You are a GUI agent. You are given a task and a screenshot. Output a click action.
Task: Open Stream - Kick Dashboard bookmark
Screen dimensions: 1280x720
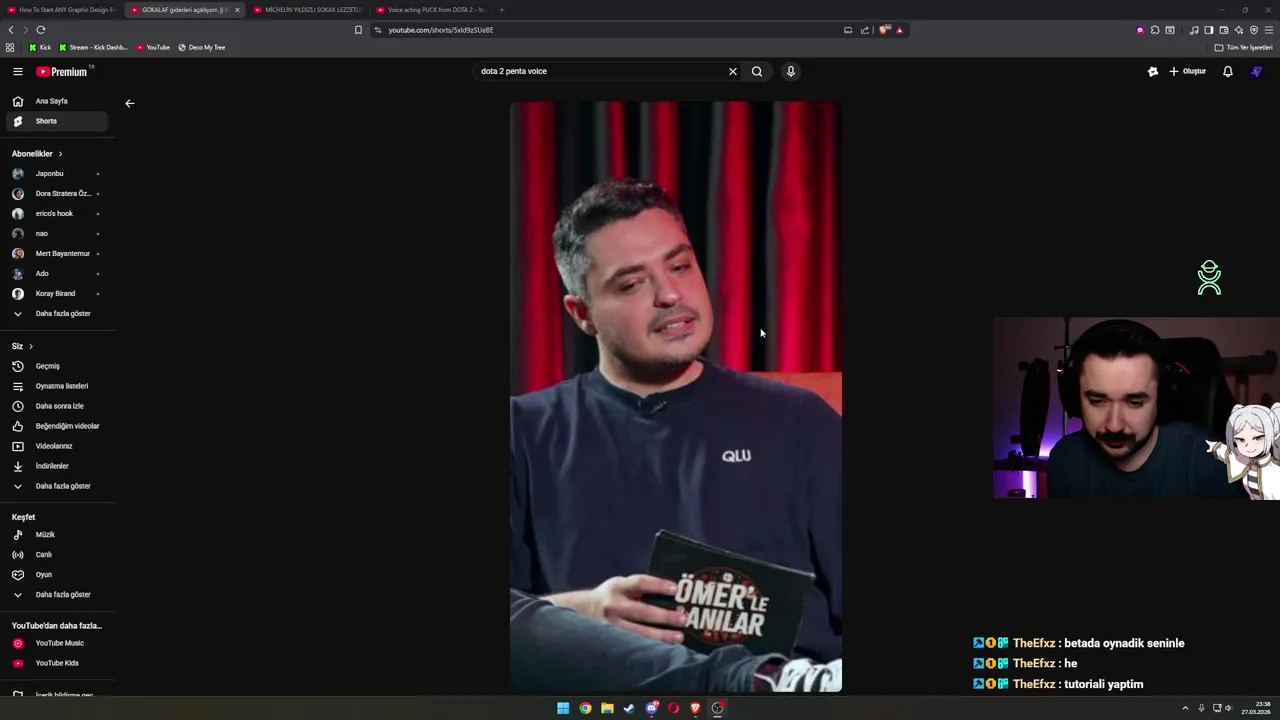(93, 47)
